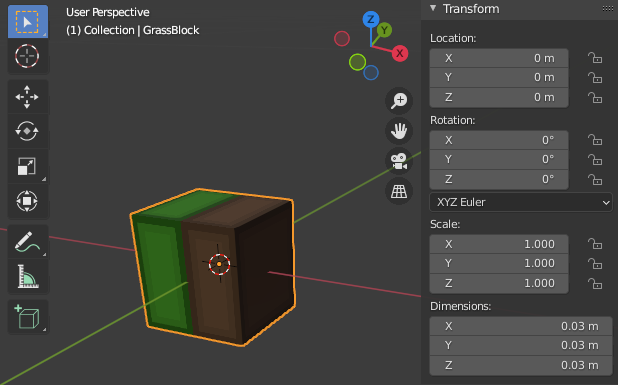This screenshot has height=385, width=618.
Task: Toggle lock on Rotation Z
Action: click(x=595, y=179)
